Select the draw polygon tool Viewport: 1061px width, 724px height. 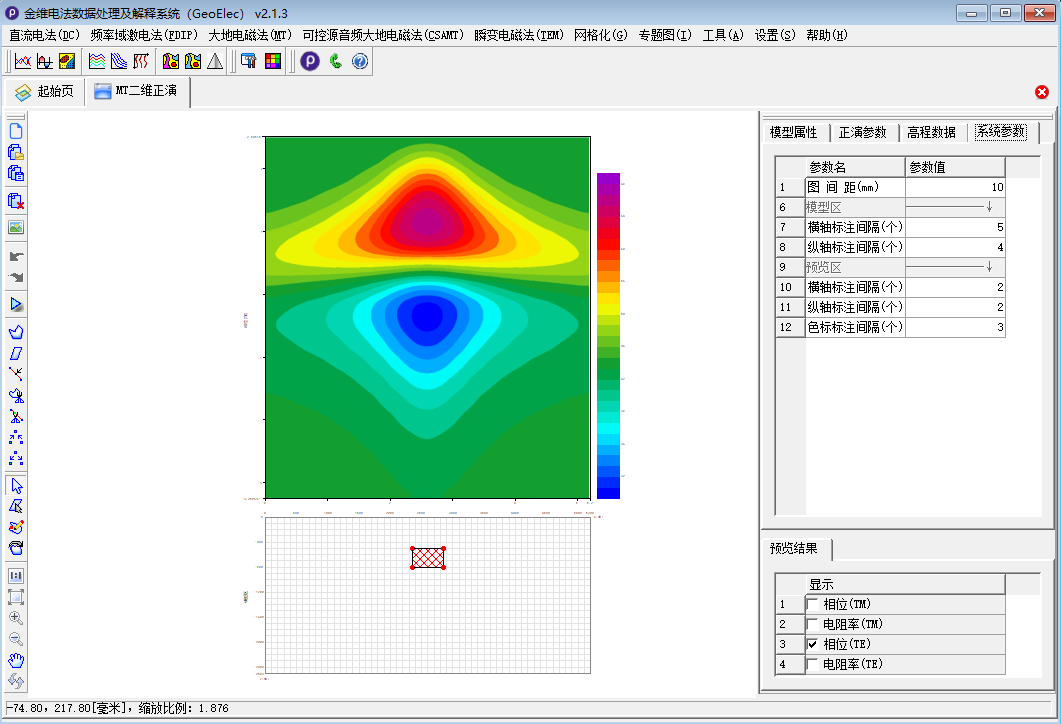[16, 332]
